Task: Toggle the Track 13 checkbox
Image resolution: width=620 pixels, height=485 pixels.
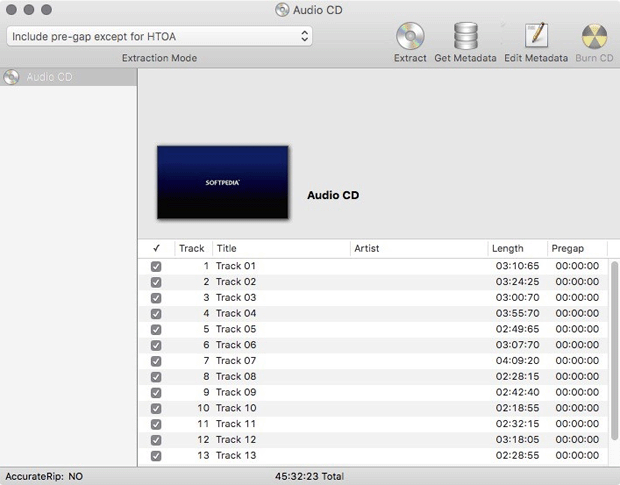Action: pos(156,456)
